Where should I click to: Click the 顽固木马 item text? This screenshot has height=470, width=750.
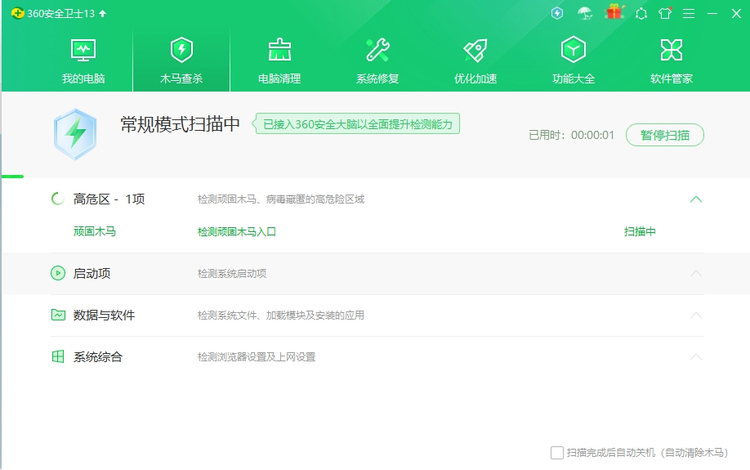click(x=95, y=232)
